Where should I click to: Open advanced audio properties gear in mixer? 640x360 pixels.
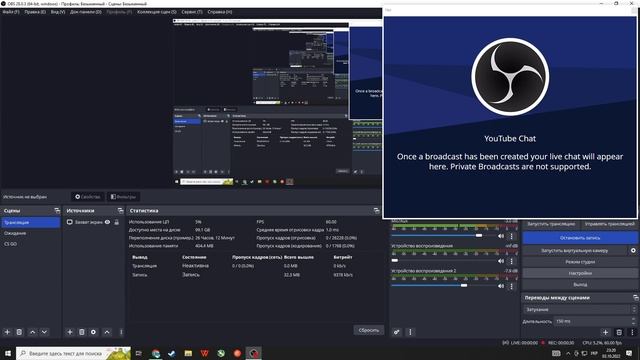396,332
